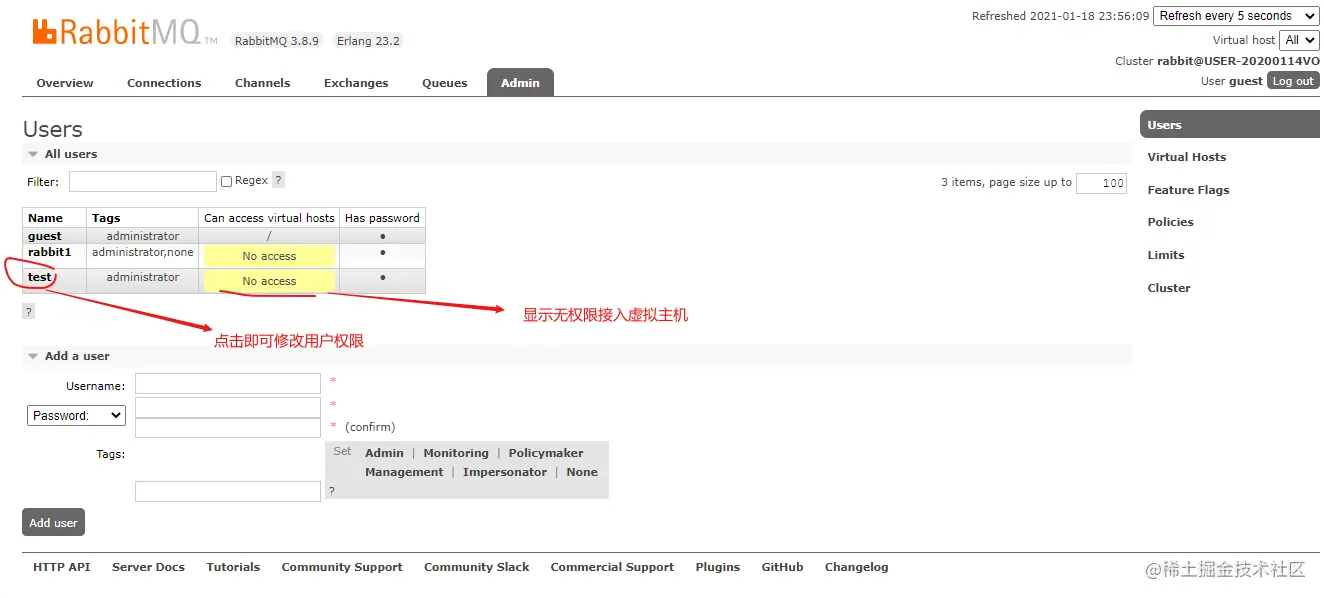
Task: Open the Virtual host dropdown
Action: (x=1300, y=40)
